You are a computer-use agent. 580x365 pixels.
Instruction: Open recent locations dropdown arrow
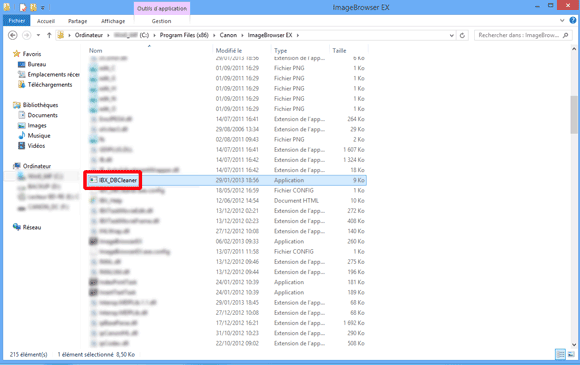(38, 35)
